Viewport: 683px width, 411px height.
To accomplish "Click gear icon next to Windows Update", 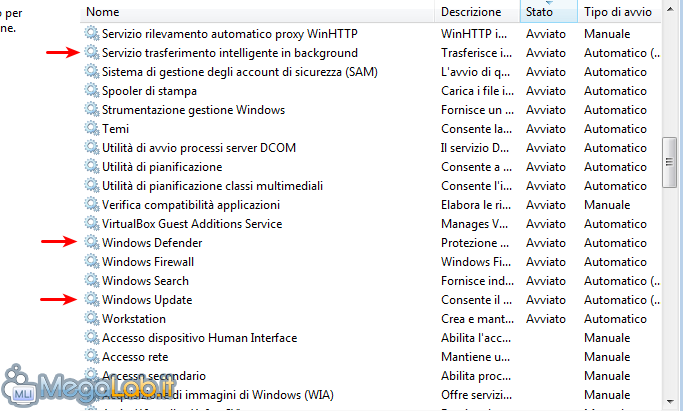I will [x=92, y=300].
